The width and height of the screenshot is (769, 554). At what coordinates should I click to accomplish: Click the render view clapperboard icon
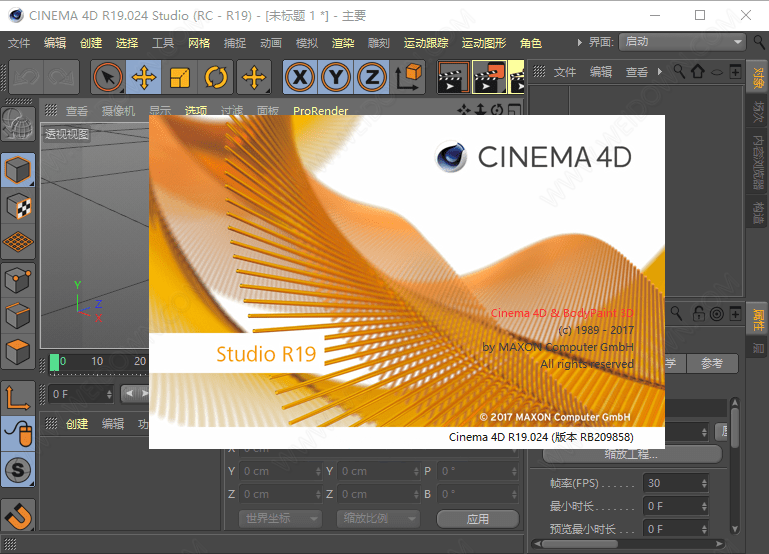[x=453, y=77]
